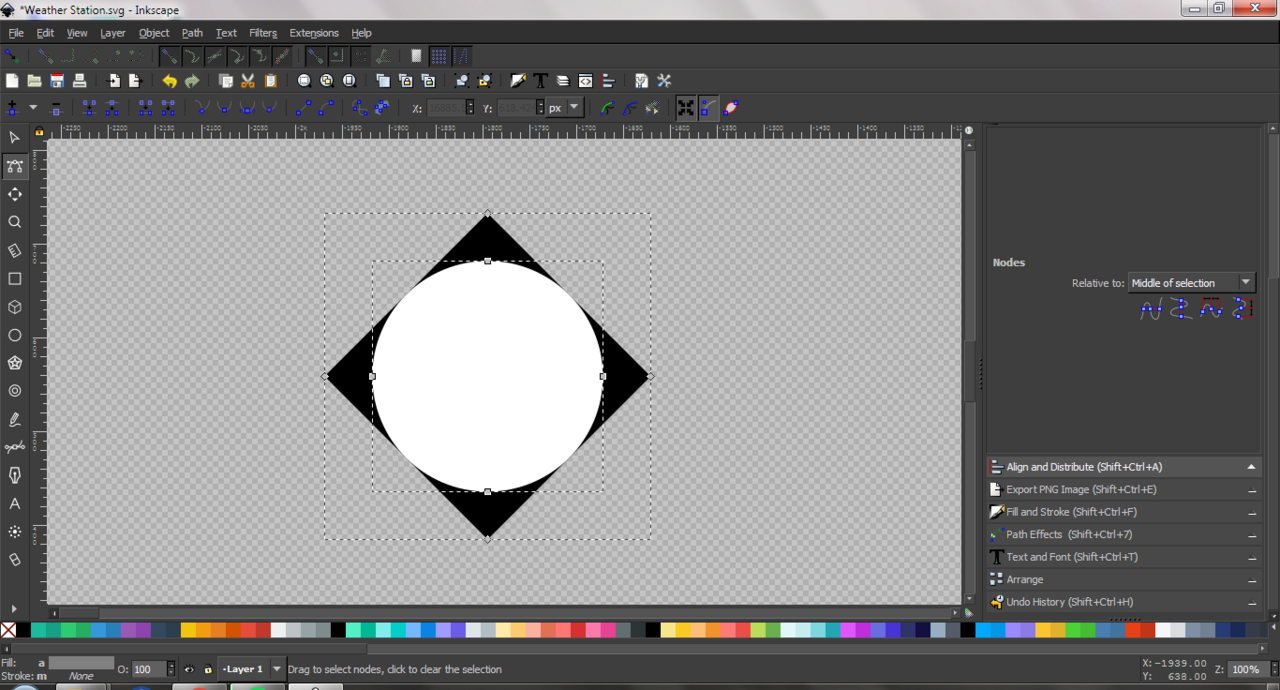
Task: Distribute selected nodes vertically
Action: pyautogui.click(x=1243, y=310)
